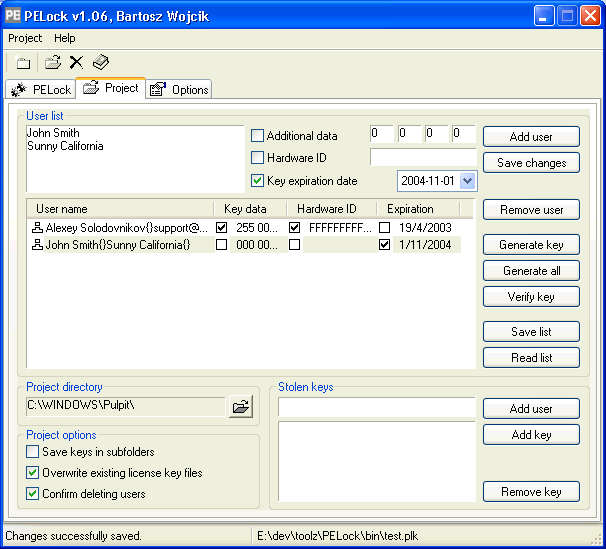Open the key expiration date dropdown

click(x=467, y=181)
